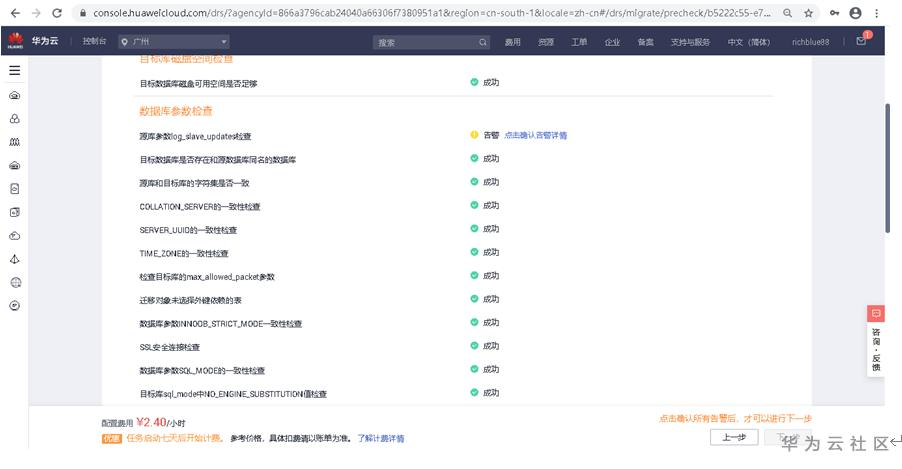902x469 pixels.
Task: Open the browser zoom magnifier icon
Action: (x=788, y=13)
